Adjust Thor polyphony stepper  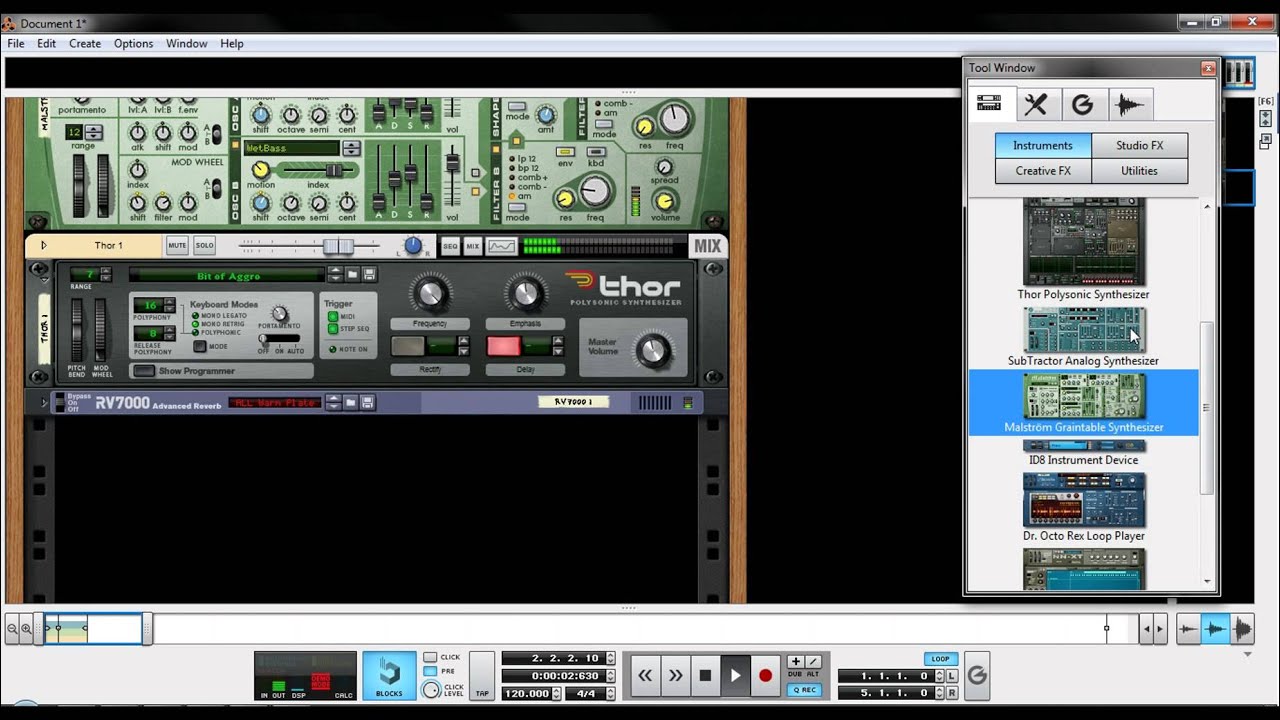click(169, 305)
